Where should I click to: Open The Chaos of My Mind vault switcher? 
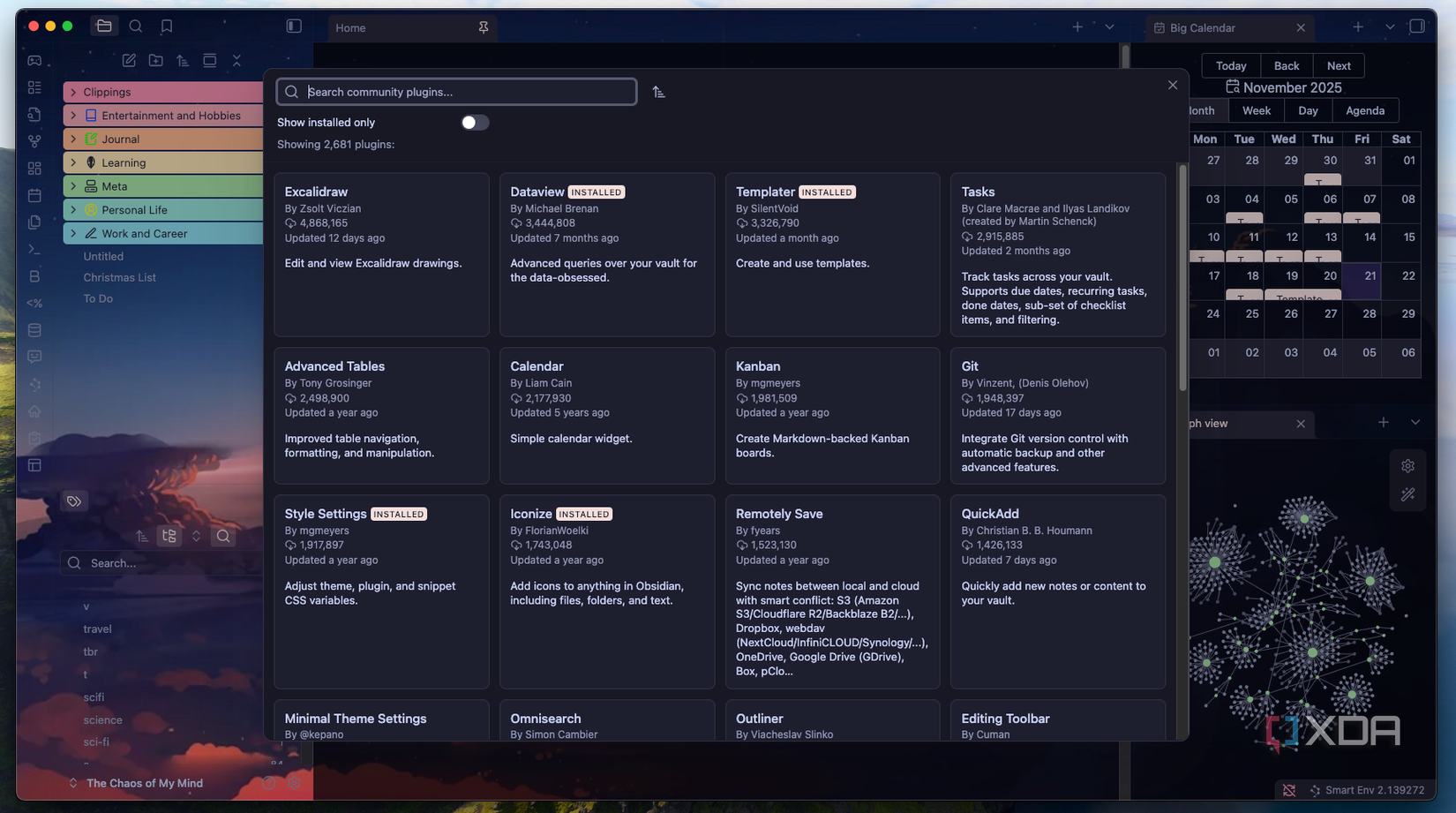pos(136,783)
